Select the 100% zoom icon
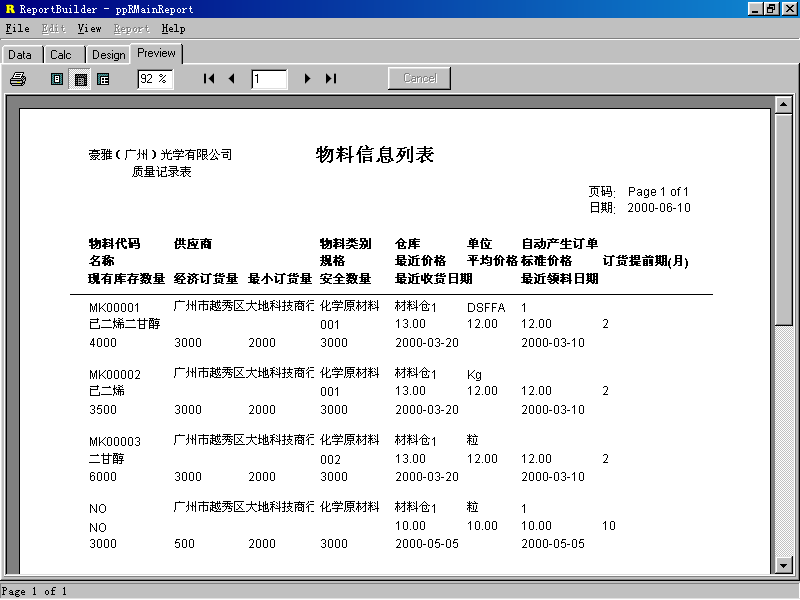The image size is (800, 600). 103,79
